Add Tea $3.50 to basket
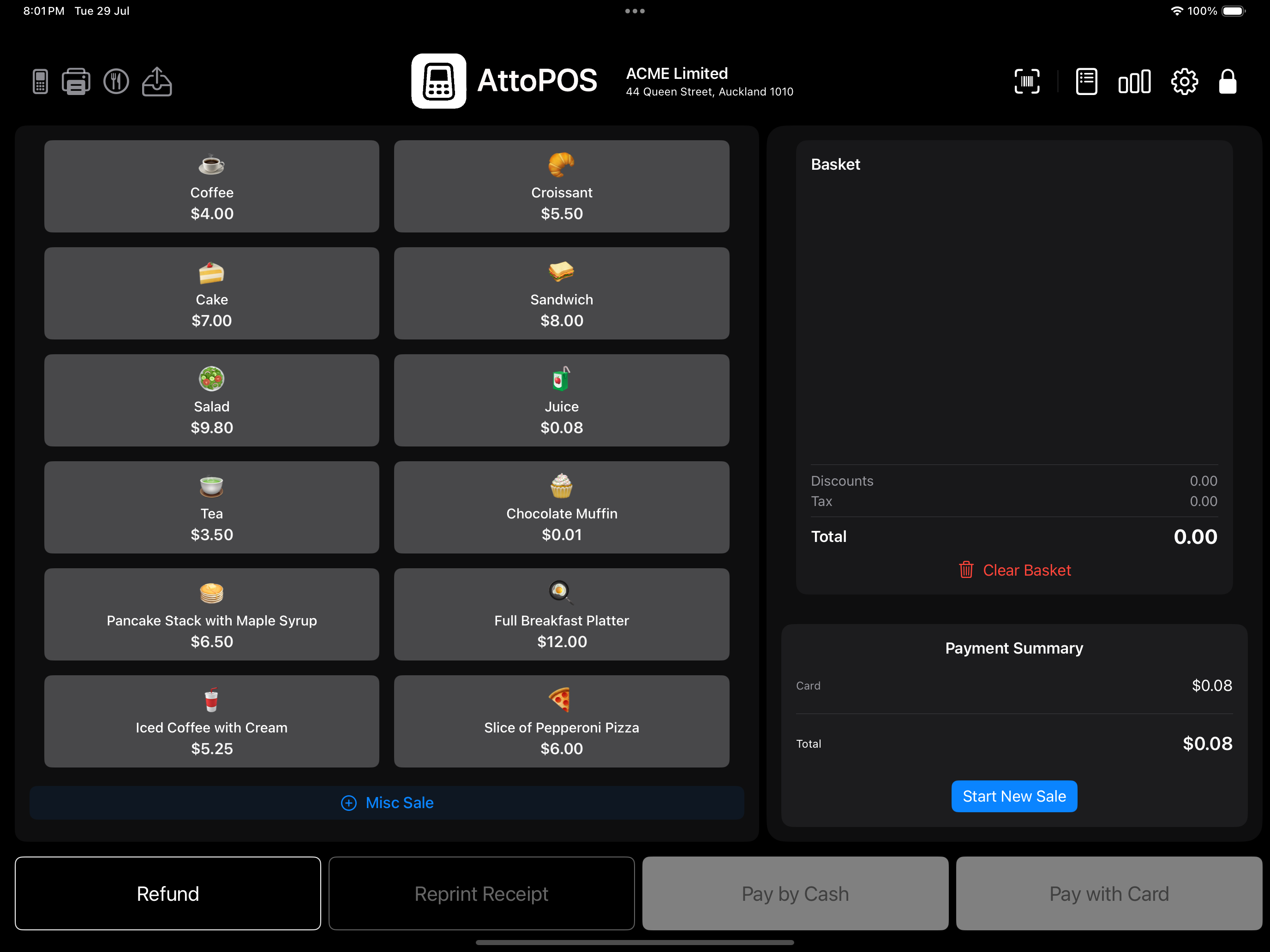 point(212,507)
